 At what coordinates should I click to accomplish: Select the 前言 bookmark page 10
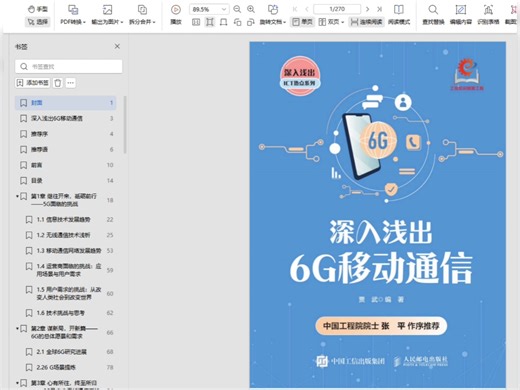[x=66, y=165]
